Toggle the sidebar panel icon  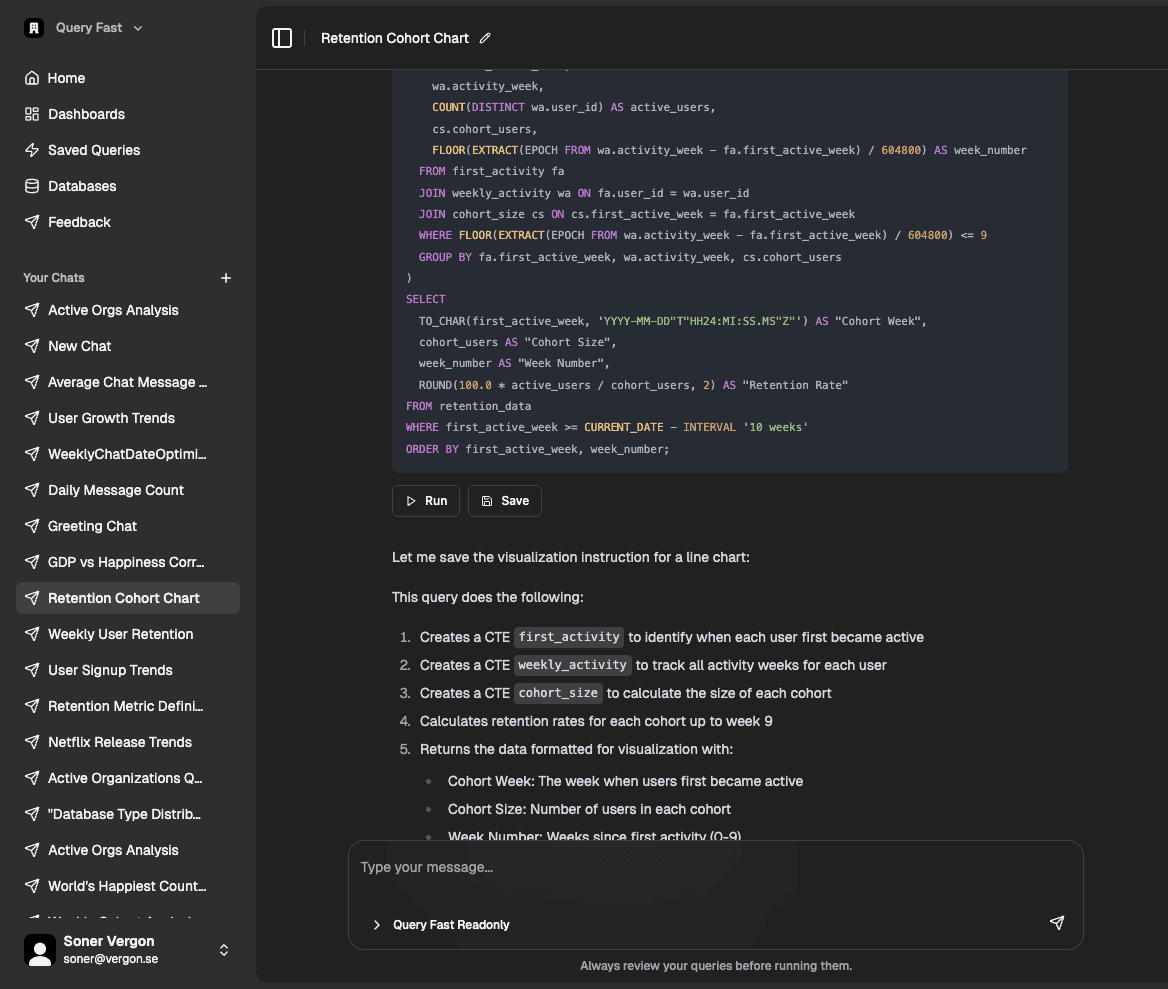coord(282,38)
